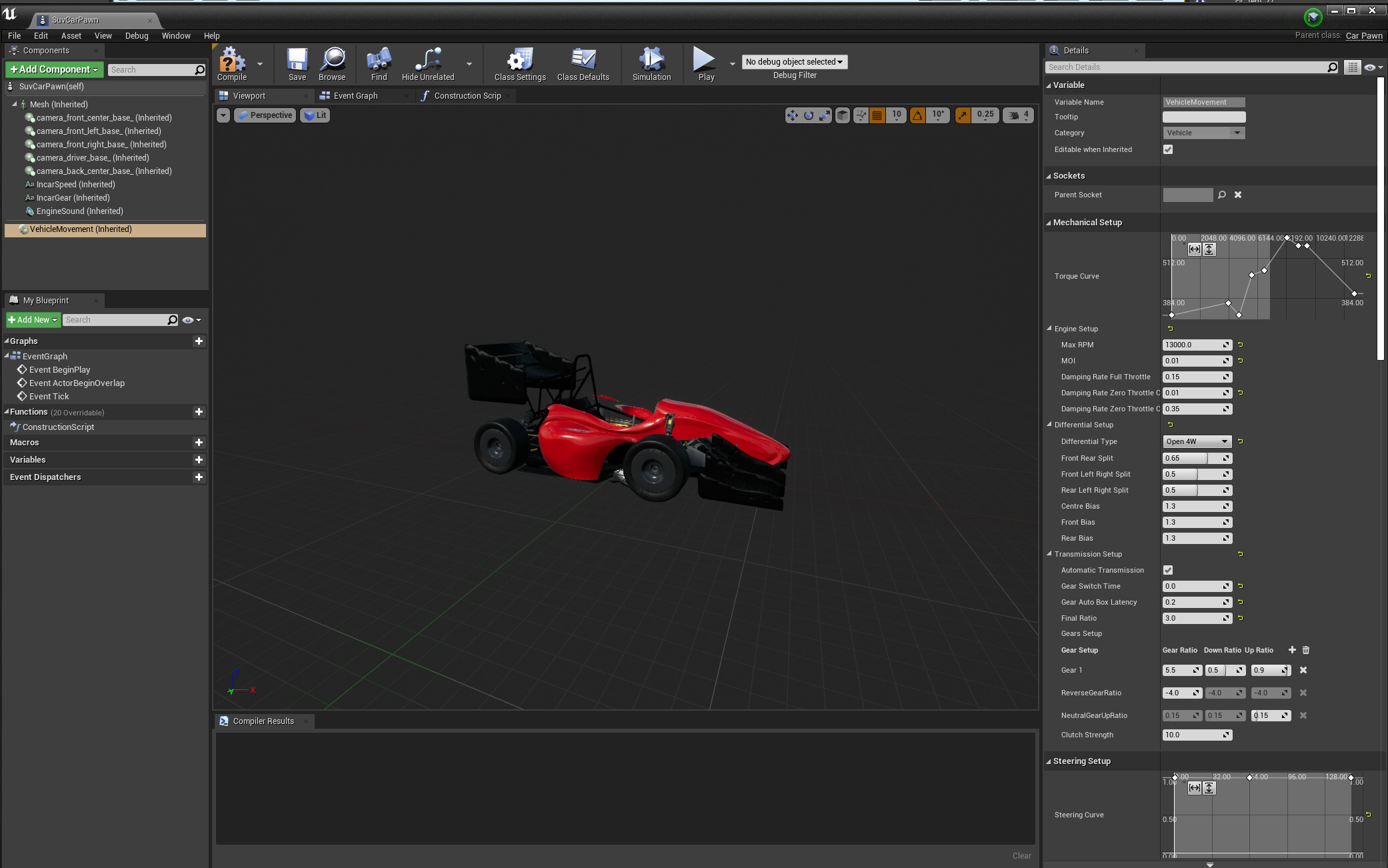Open the Car Pawn parent class link

[1364, 35]
